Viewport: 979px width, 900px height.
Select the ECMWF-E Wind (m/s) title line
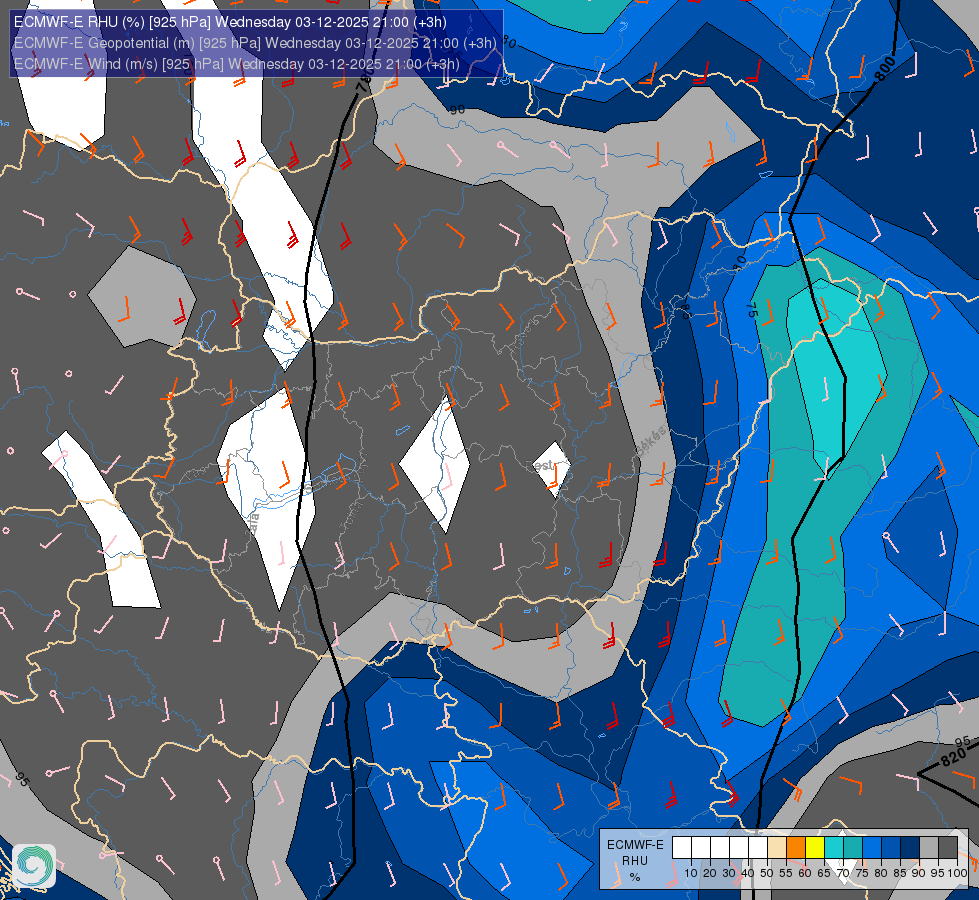click(x=237, y=64)
